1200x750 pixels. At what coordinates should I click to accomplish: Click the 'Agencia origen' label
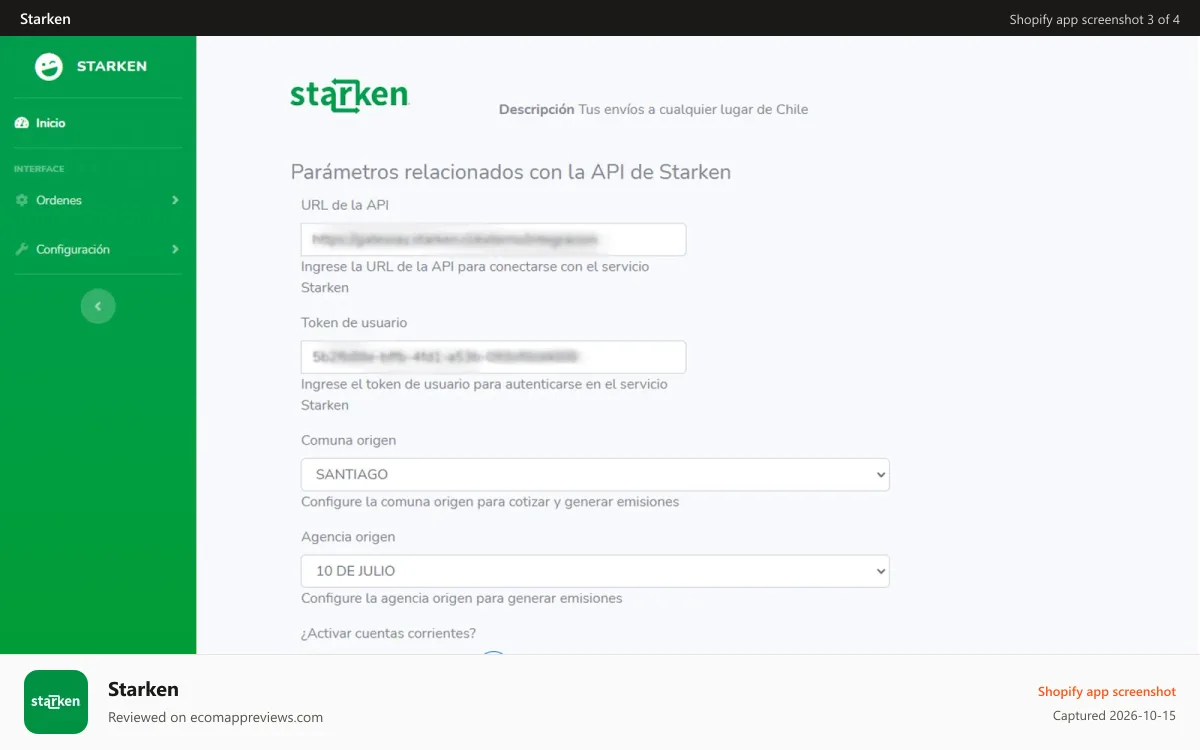tap(348, 537)
